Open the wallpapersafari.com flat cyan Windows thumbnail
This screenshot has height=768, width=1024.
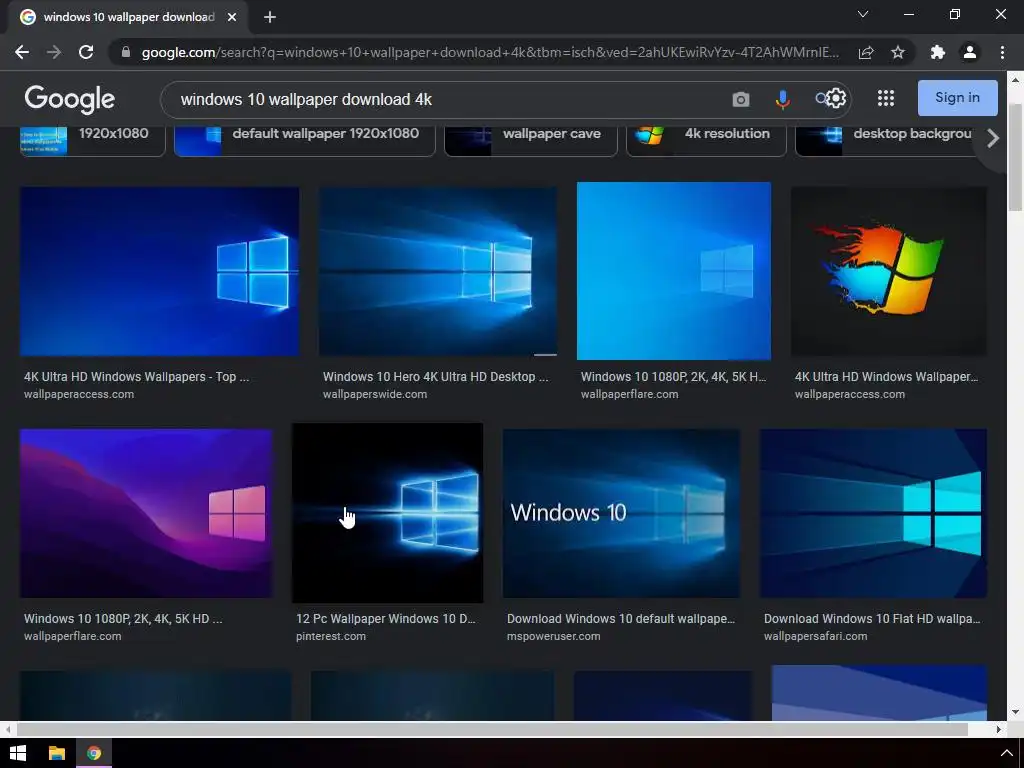[x=873, y=513]
